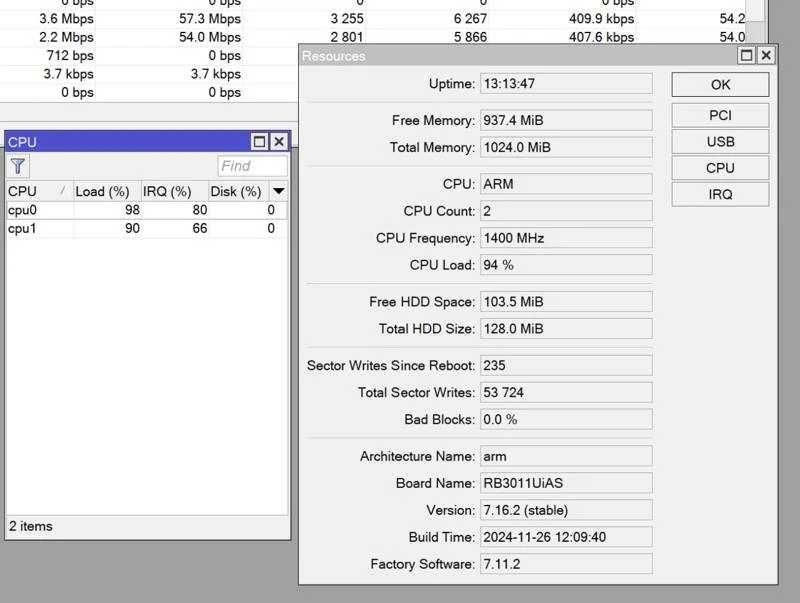This screenshot has width=800, height=603.
Task: Click Sector Writes Since Reboot field 235
Action: tap(566, 365)
